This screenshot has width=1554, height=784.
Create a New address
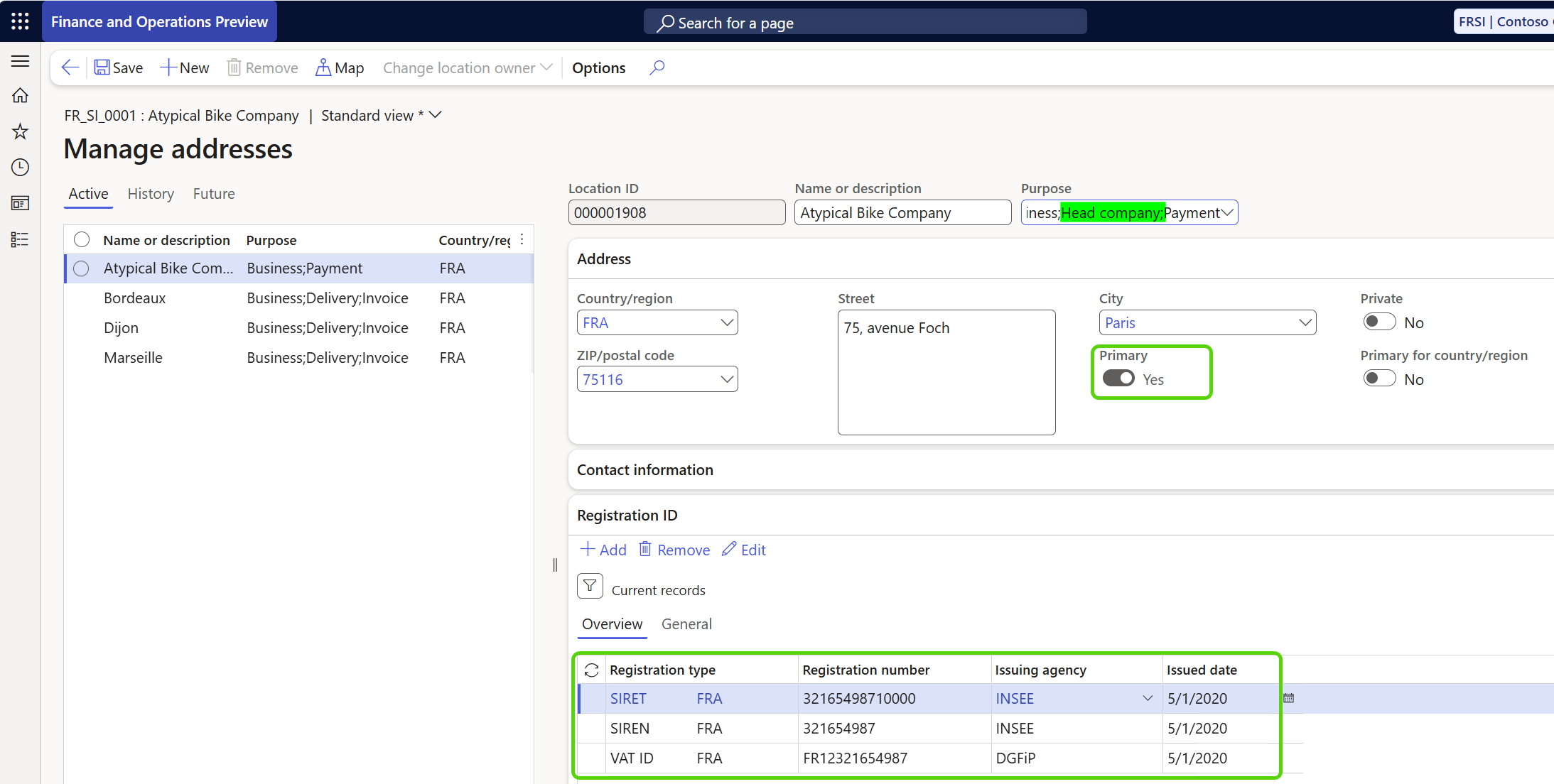click(x=185, y=67)
